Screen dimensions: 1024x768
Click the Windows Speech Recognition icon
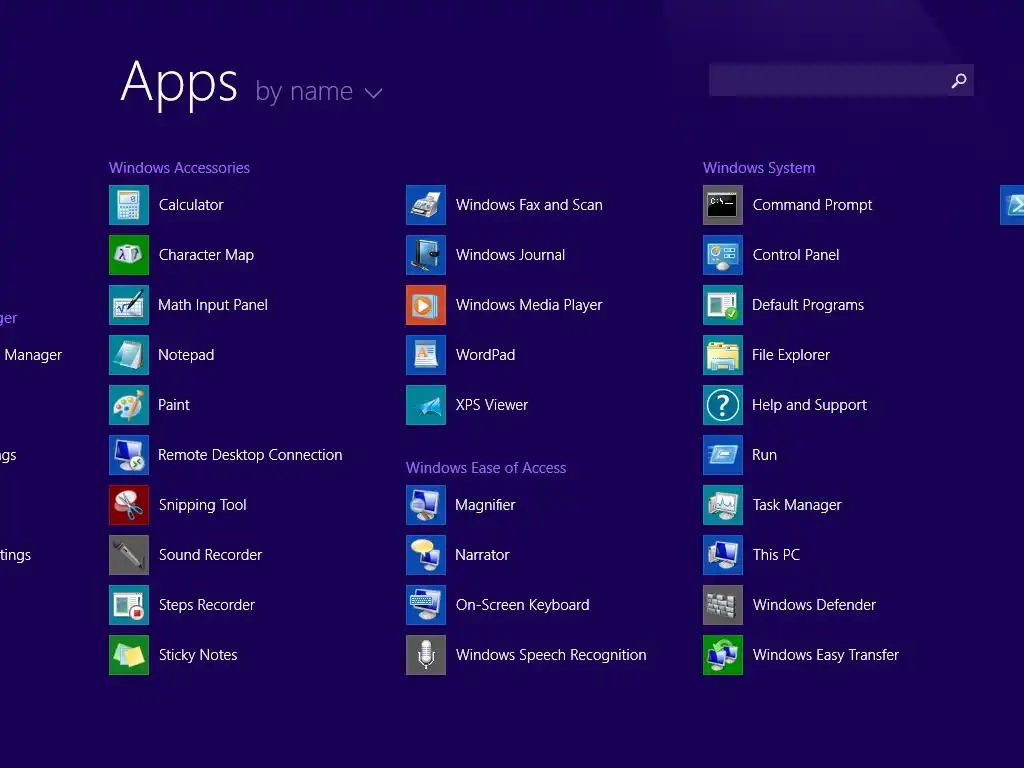coord(426,655)
